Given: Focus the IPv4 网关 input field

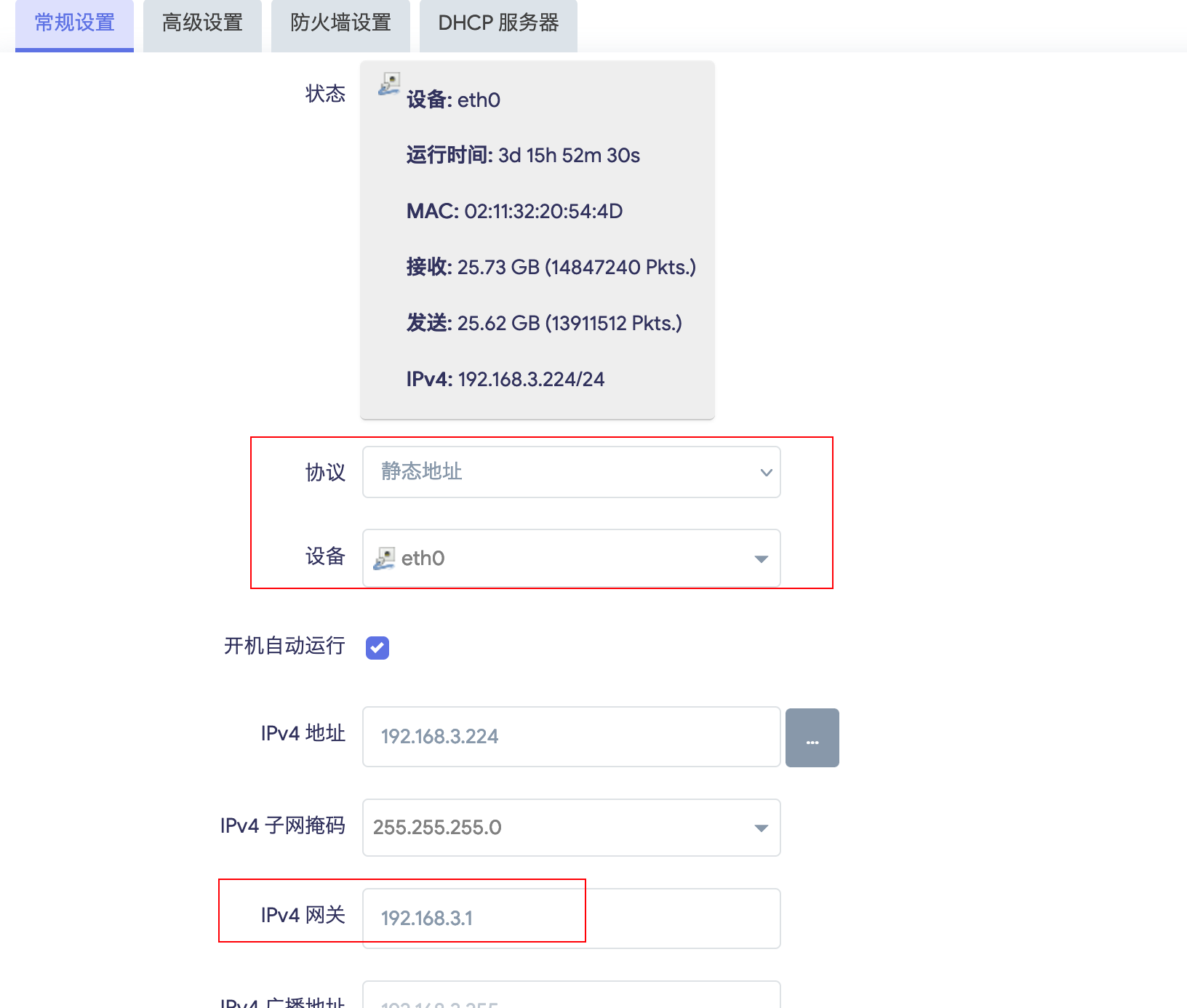Looking at the screenshot, I should [x=571, y=919].
